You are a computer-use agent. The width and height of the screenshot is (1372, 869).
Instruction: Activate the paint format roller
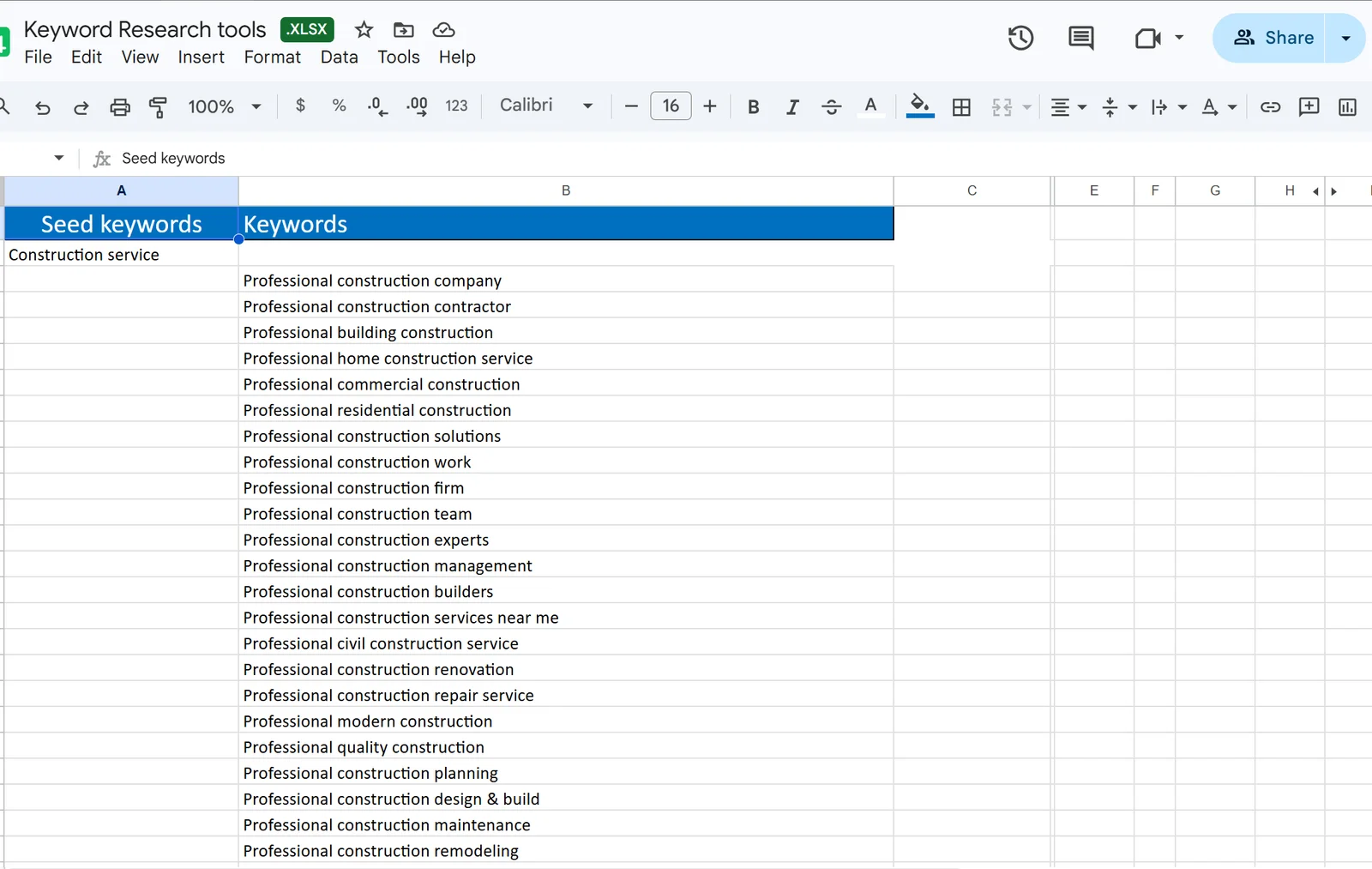click(x=158, y=107)
